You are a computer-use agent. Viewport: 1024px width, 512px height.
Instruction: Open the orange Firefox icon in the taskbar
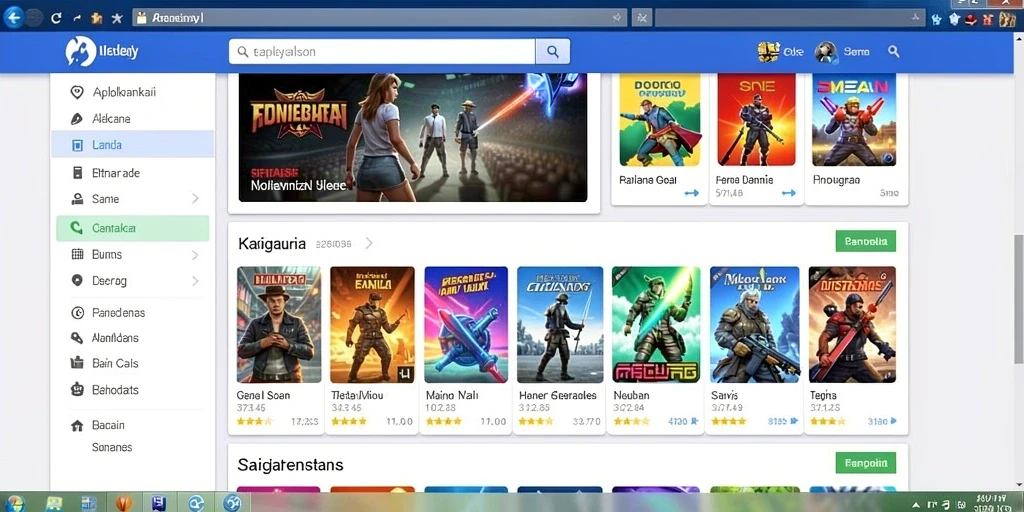pos(123,503)
